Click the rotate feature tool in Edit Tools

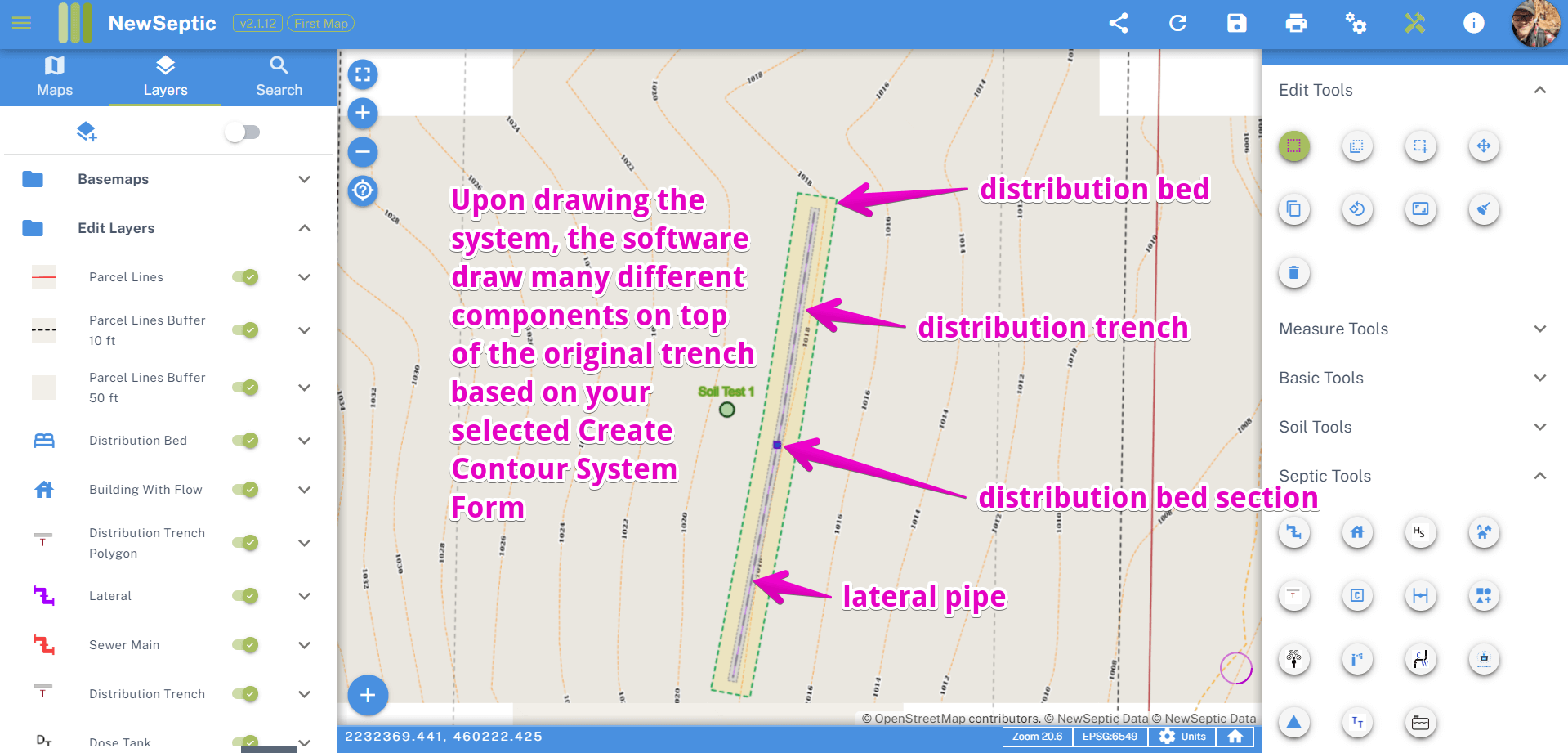point(1356,209)
